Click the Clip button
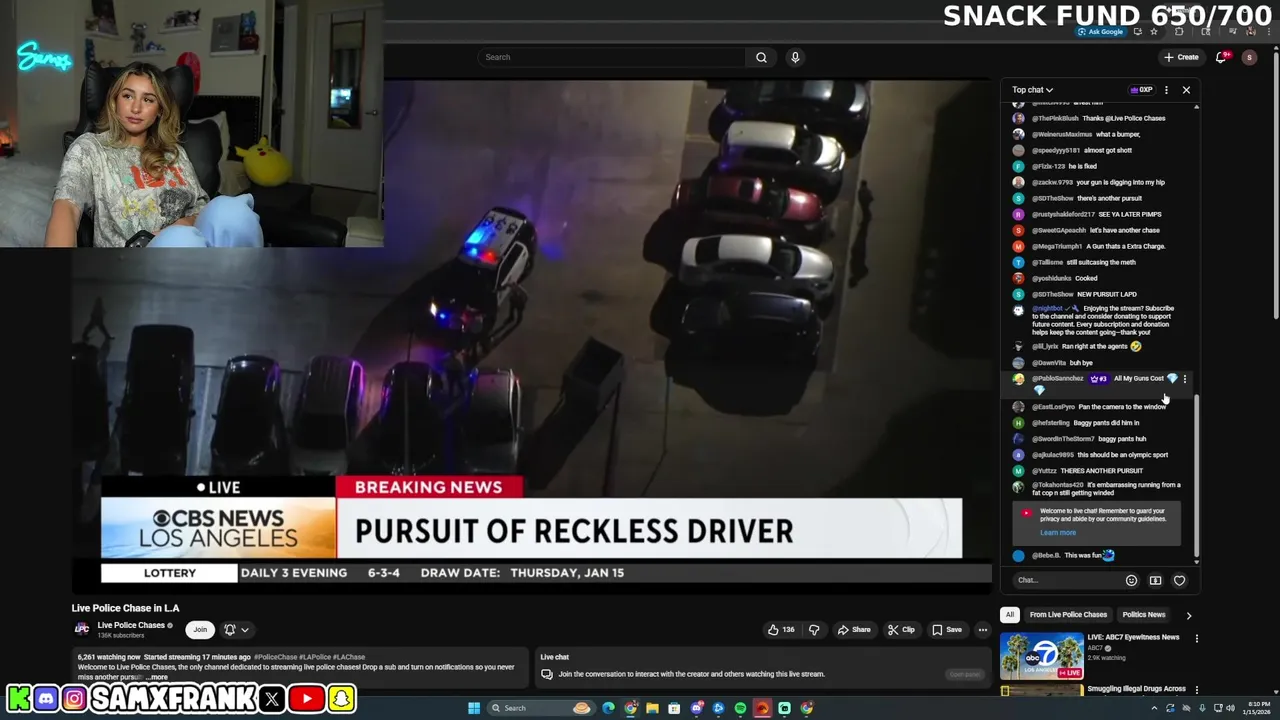 coord(901,630)
